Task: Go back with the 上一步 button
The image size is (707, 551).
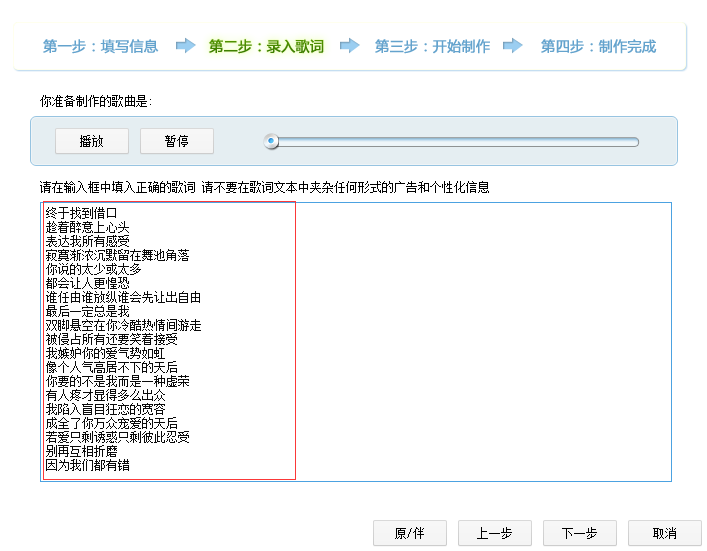Action: pyautogui.click(x=495, y=533)
